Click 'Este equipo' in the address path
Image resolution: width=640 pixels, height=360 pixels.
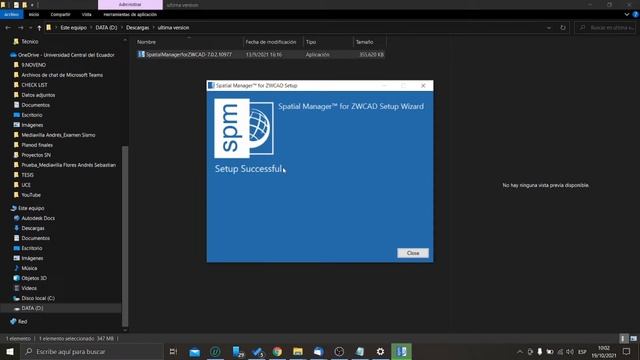[x=73, y=28]
